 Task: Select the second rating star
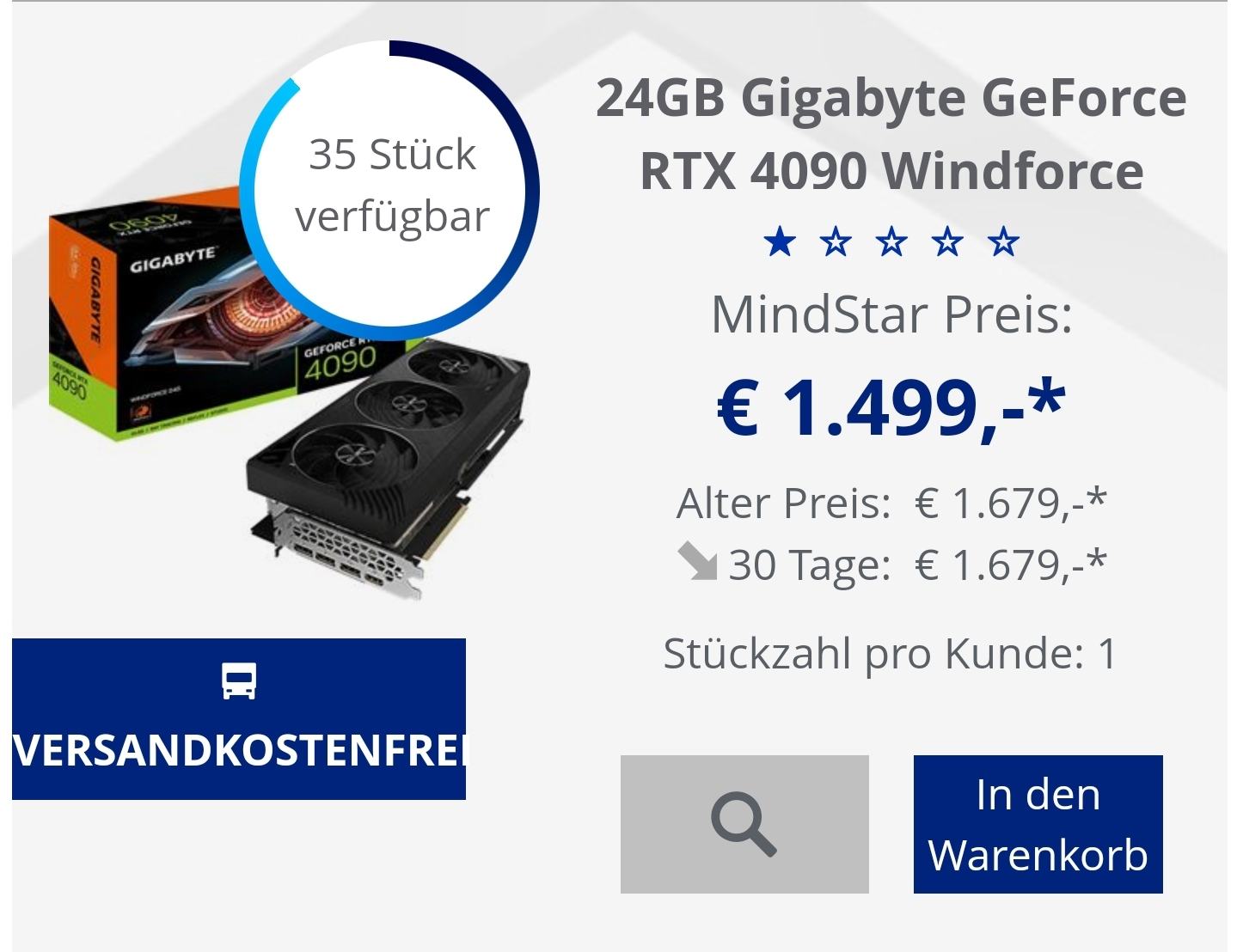836,242
